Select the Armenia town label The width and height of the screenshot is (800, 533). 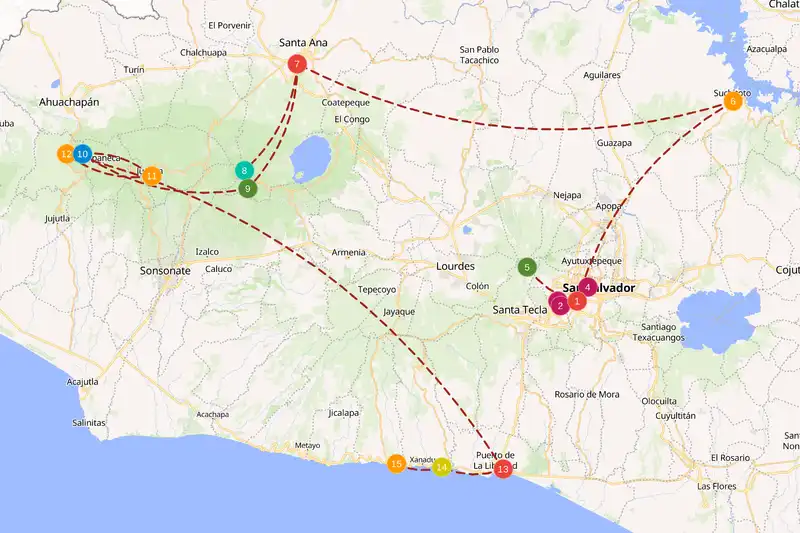(x=348, y=252)
